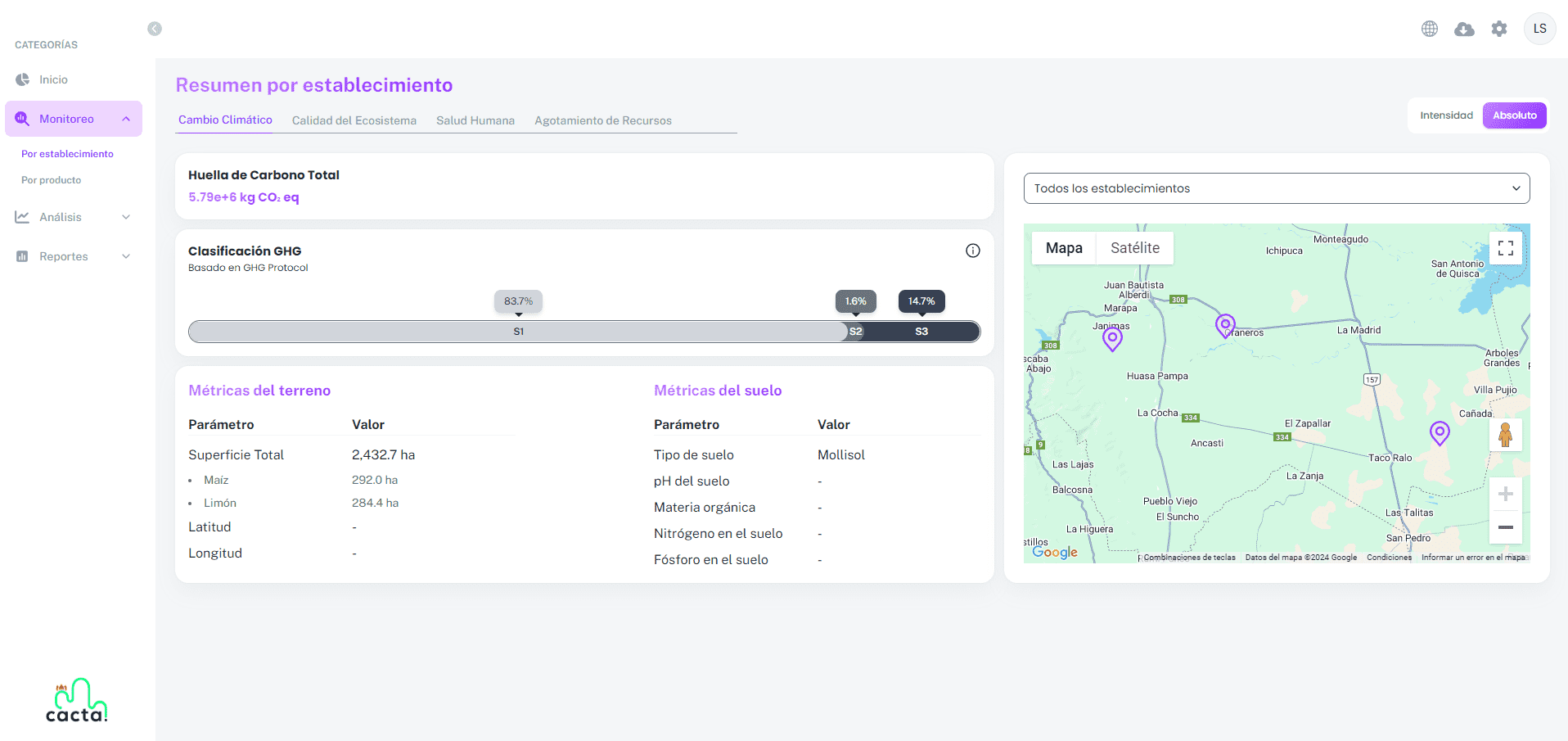1568x741 pixels.
Task: Open the Agotamiento de Recursos tab
Action: click(x=603, y=120)
